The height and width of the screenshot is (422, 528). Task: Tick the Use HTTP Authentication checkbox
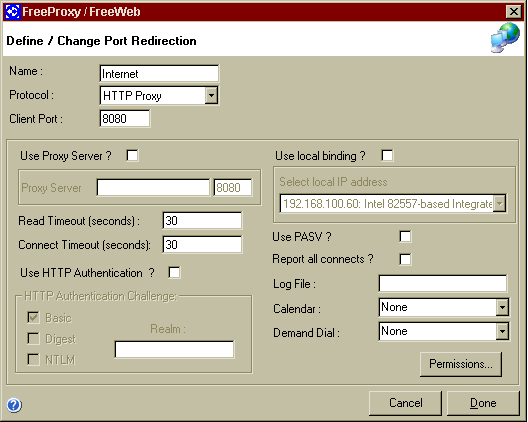click(174, 272)
